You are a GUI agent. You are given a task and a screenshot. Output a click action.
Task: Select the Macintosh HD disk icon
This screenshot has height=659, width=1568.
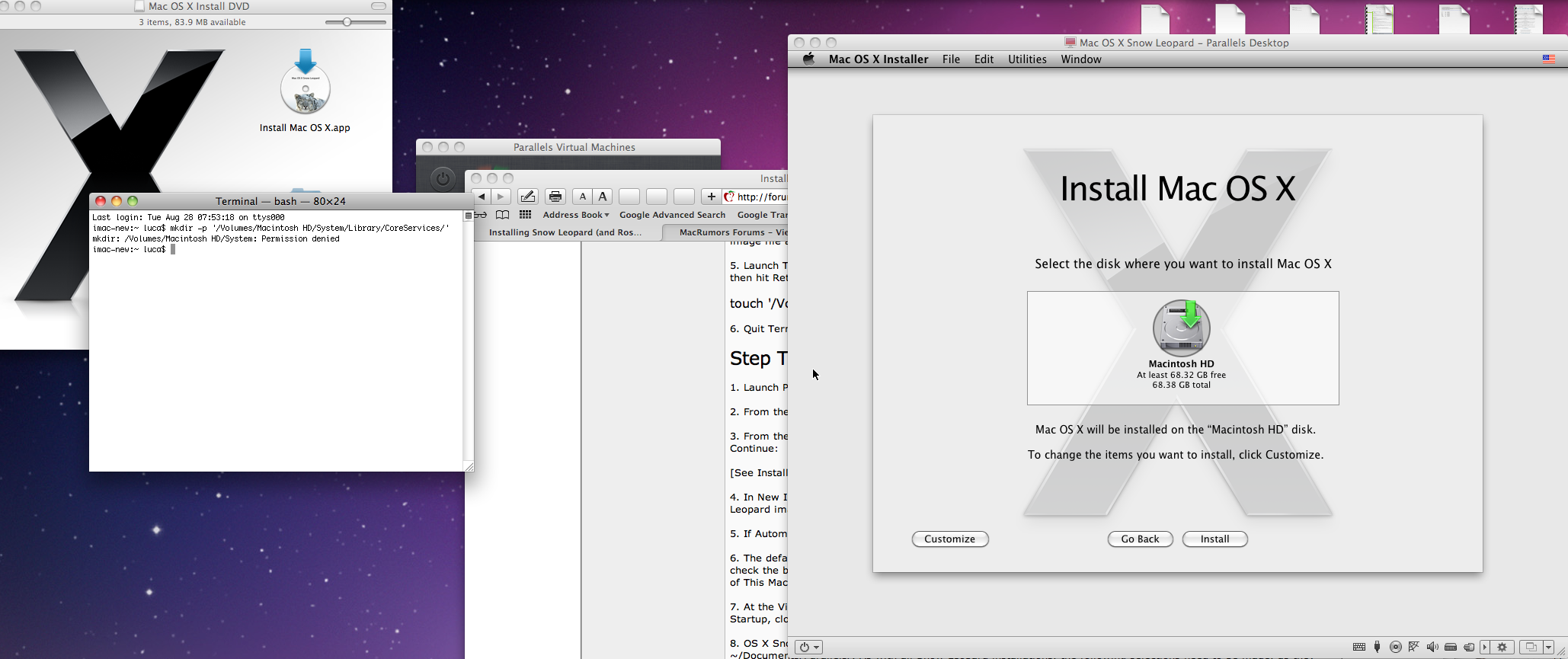(x=1181, y=328)
